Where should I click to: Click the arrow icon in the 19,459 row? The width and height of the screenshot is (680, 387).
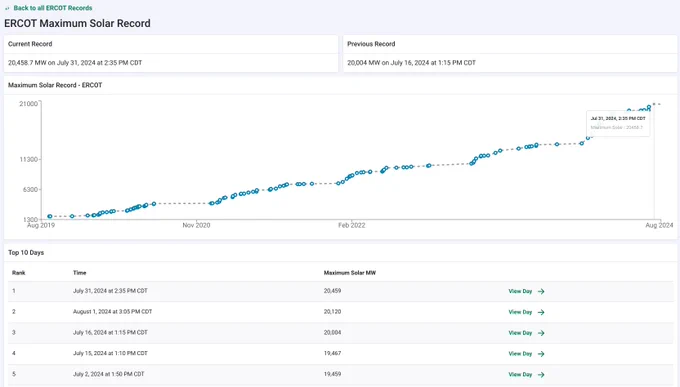(541, 375)
